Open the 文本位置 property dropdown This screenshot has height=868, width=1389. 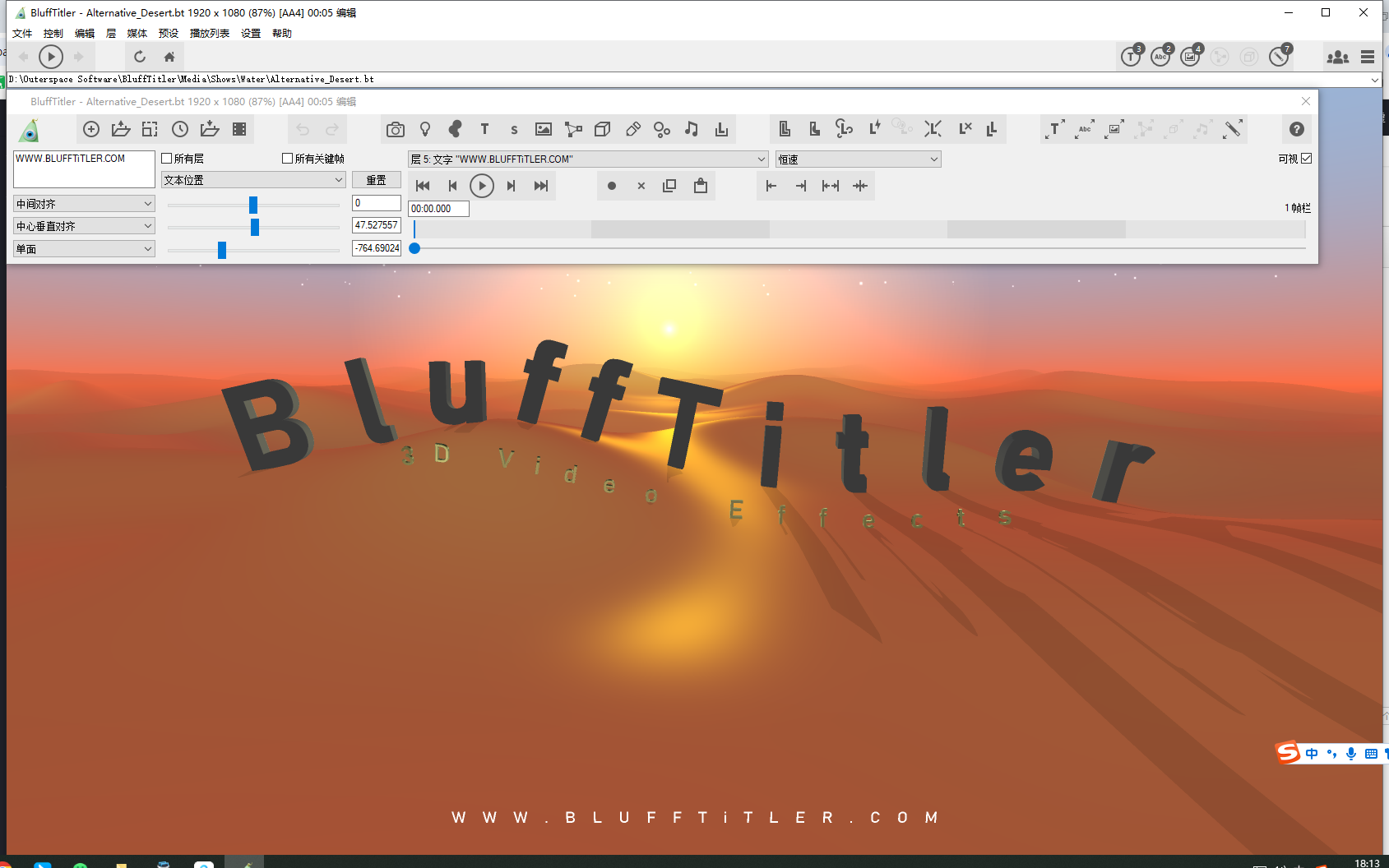[340, 179]
